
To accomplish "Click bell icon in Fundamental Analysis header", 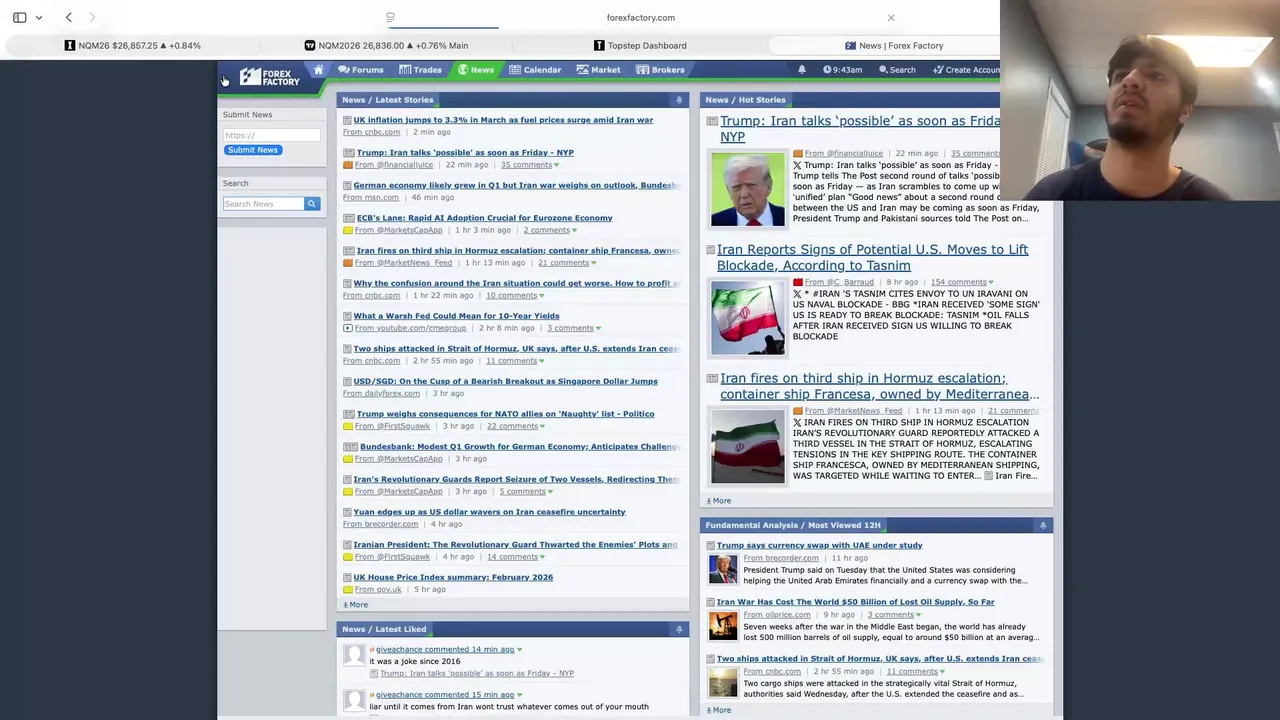I will pos(1043,525).
